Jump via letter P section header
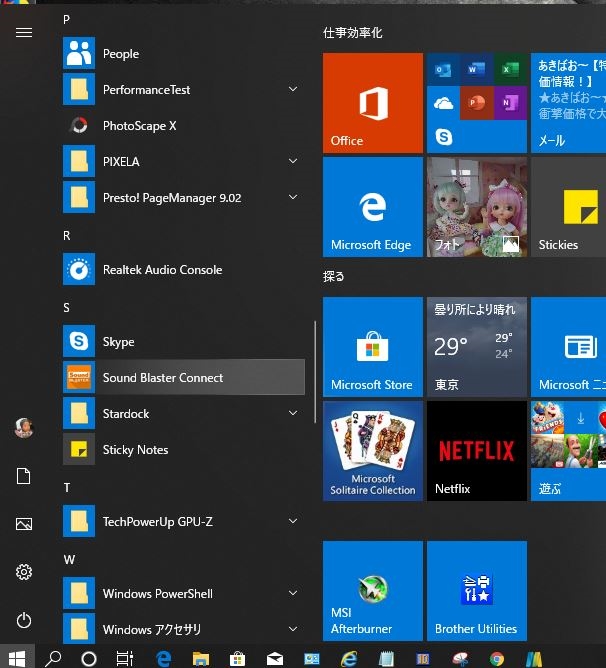 pyautogui.click(x=66, y=20)
